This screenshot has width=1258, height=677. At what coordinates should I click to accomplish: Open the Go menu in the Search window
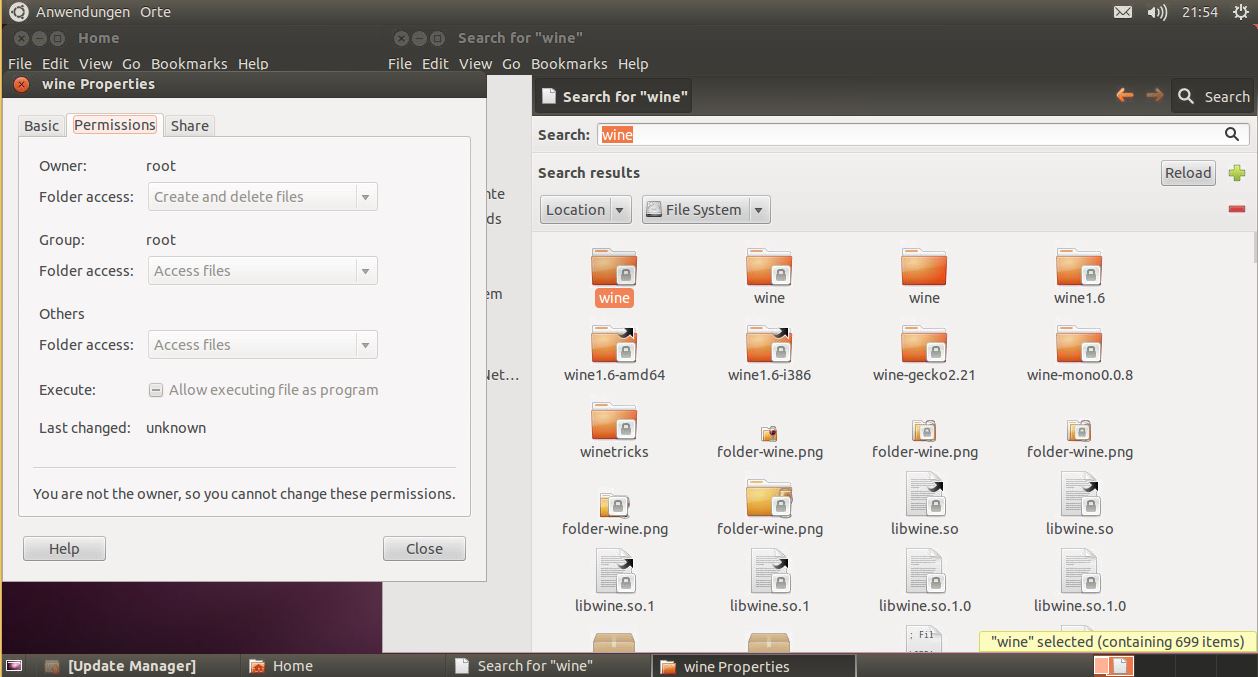tap(511, 63)
